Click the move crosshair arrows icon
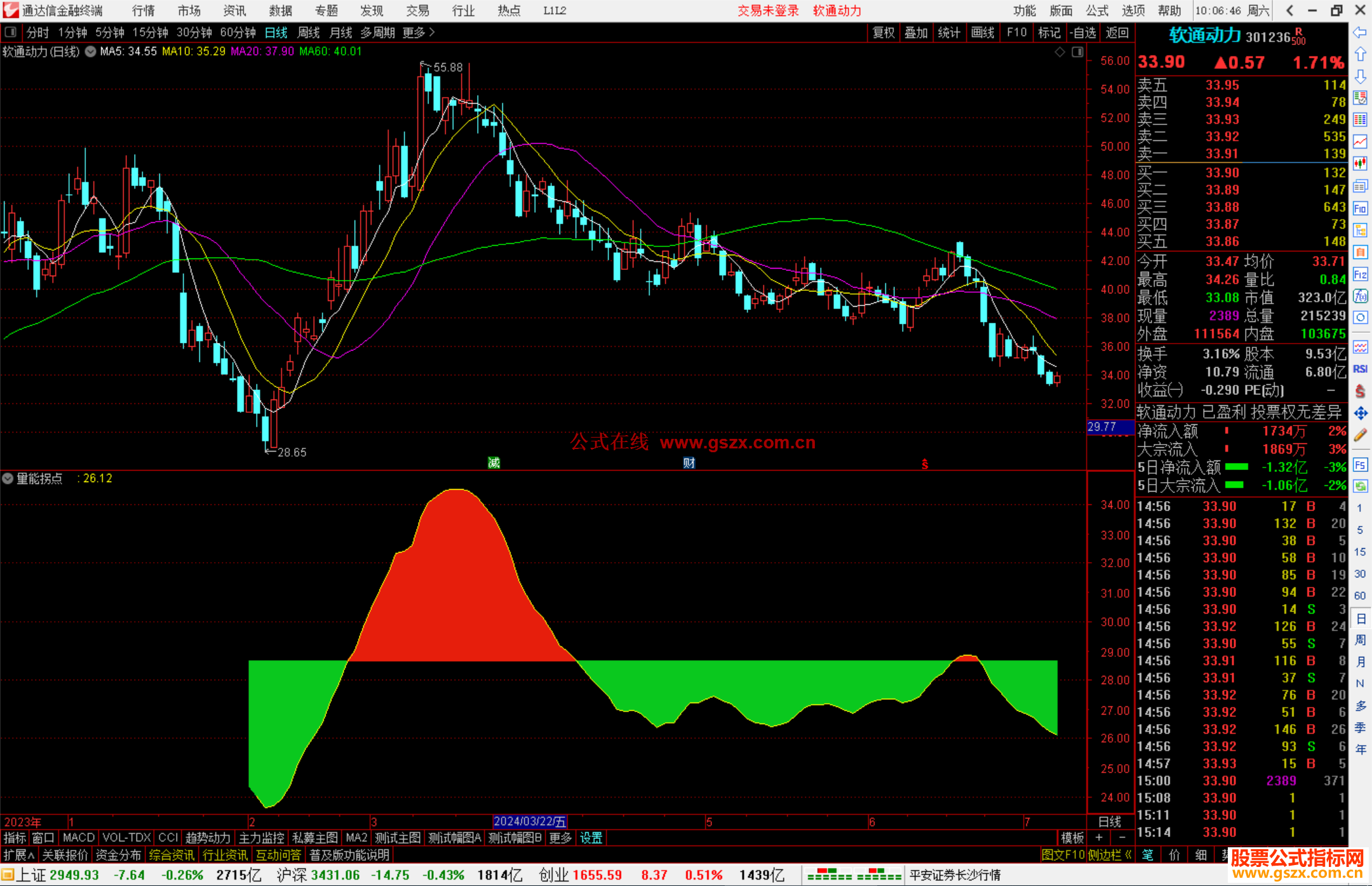This screenshot has height=886, width=1372. tap(1360, 413)
